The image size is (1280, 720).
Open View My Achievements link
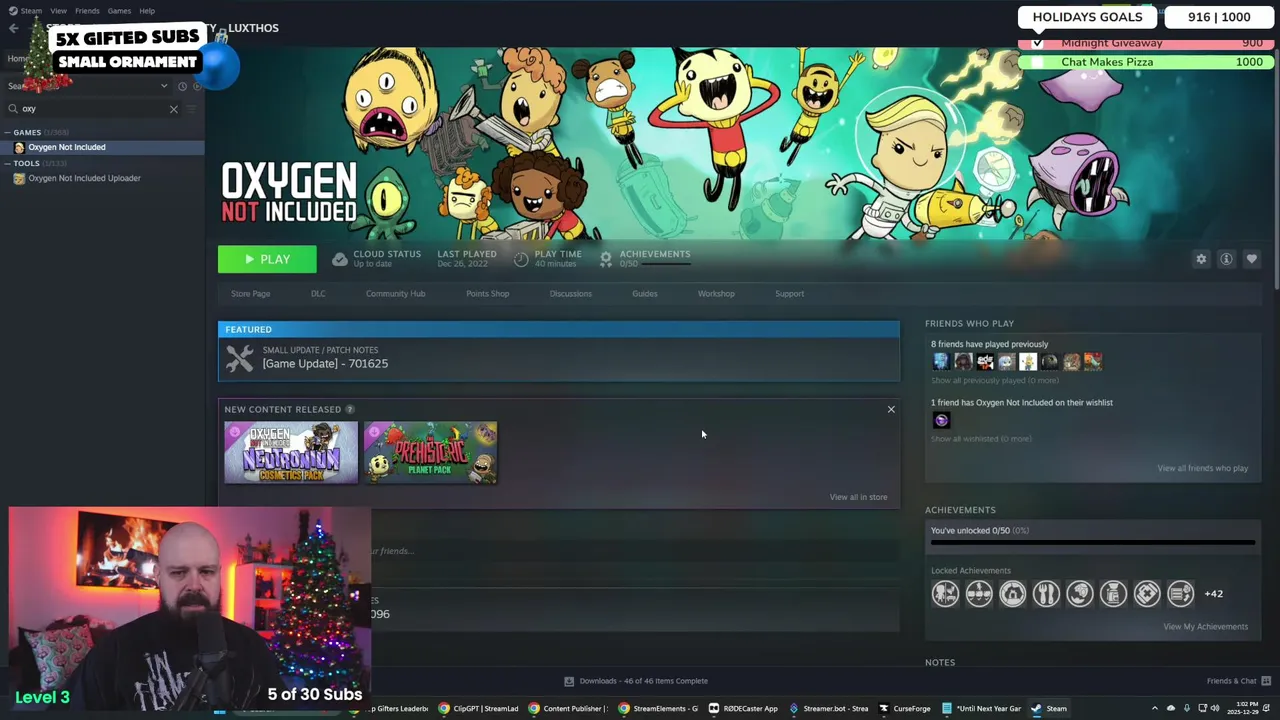1205,627
